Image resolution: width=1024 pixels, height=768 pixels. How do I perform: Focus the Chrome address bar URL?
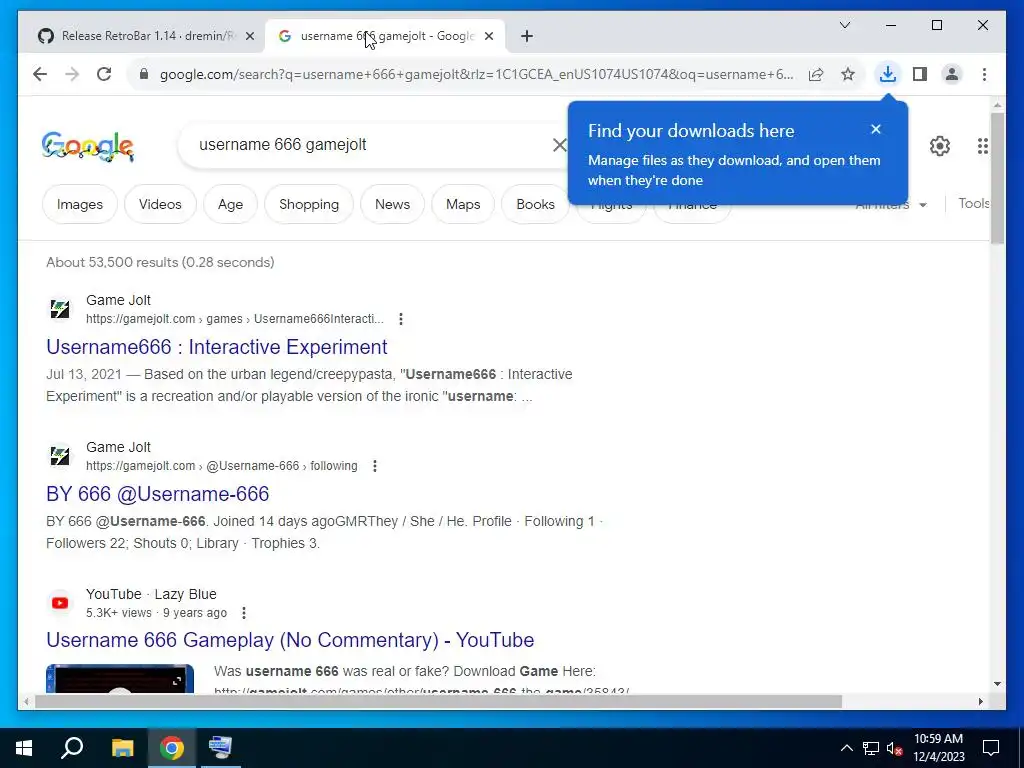point(477,74)
